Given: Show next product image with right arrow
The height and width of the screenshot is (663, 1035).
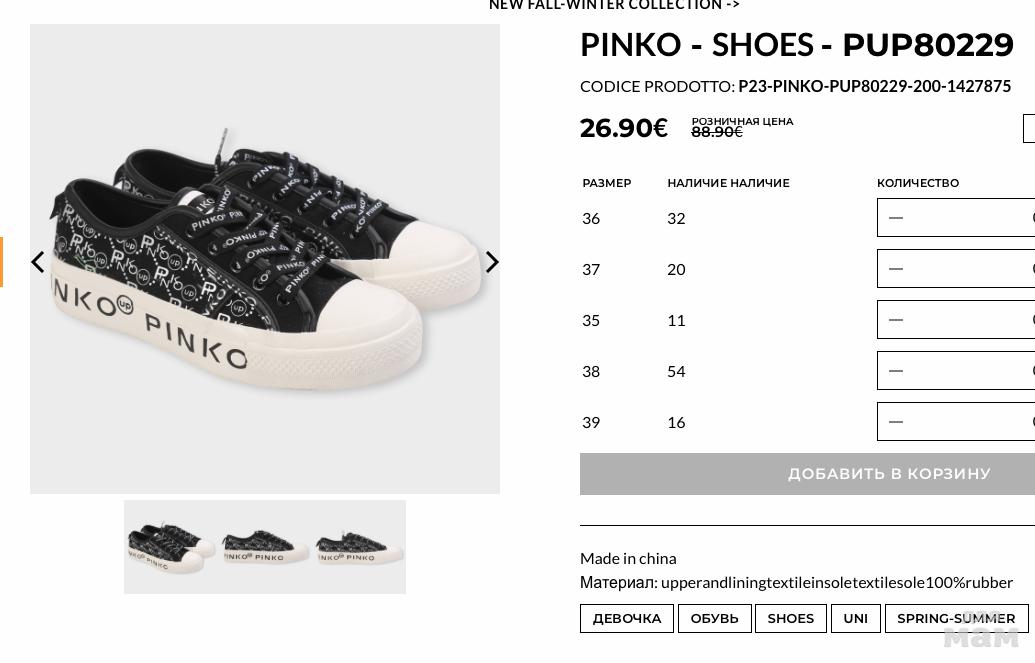Looking at the screenshot, I should coord(492,262).
